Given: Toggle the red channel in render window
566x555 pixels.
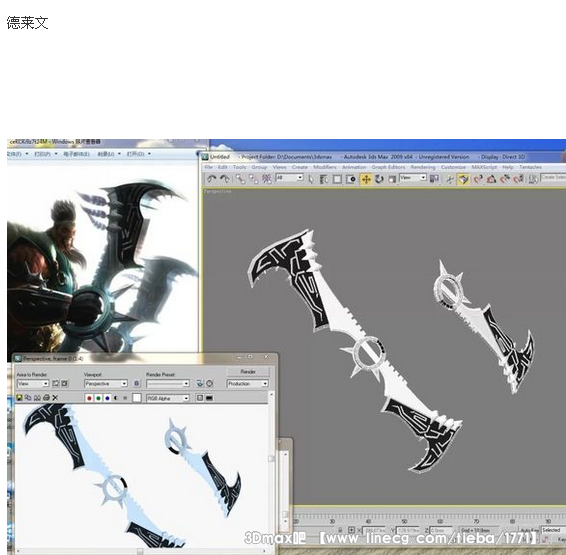Looking at the screenshot, I should [x=89, y=398].
